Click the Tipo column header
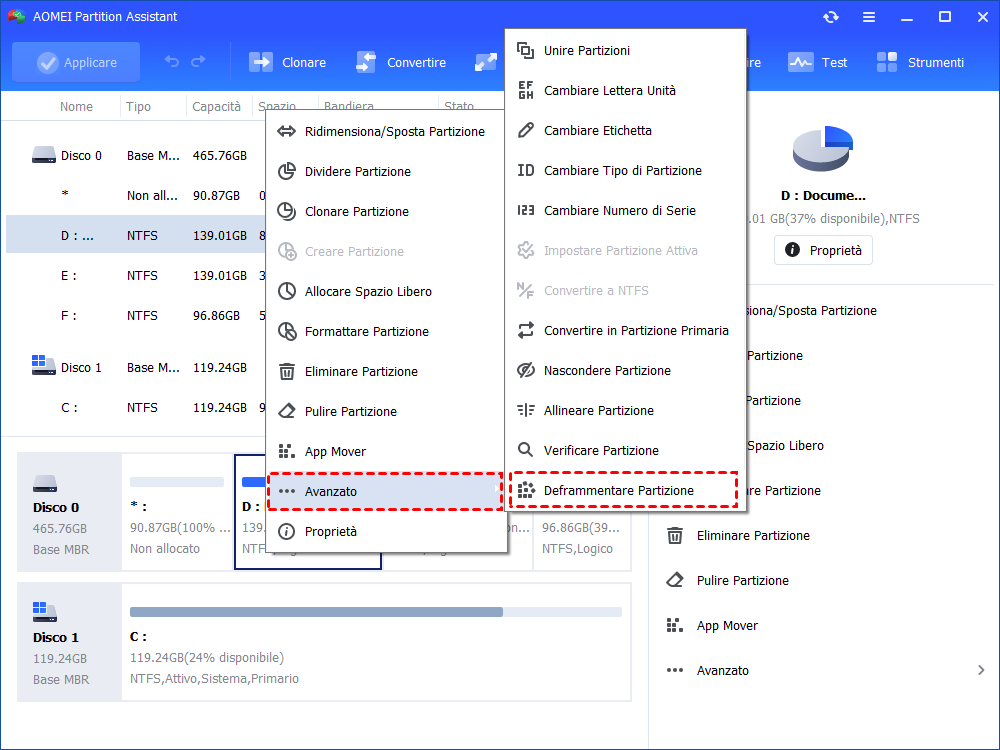The image size is (1000, 750). tap(138, 107)
